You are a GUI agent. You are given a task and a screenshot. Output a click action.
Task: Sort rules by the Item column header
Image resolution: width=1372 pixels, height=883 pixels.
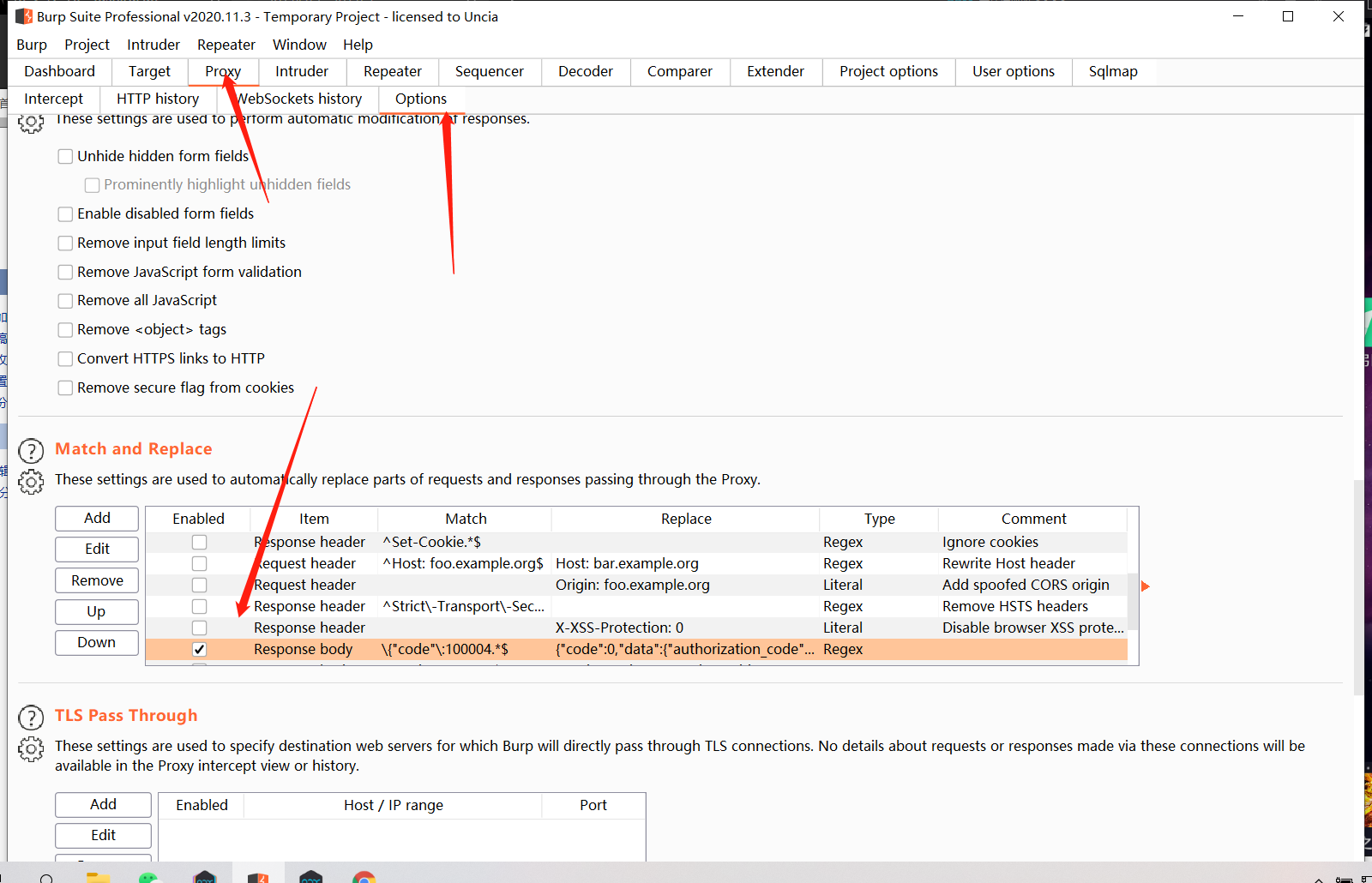[x=314, y=519]
